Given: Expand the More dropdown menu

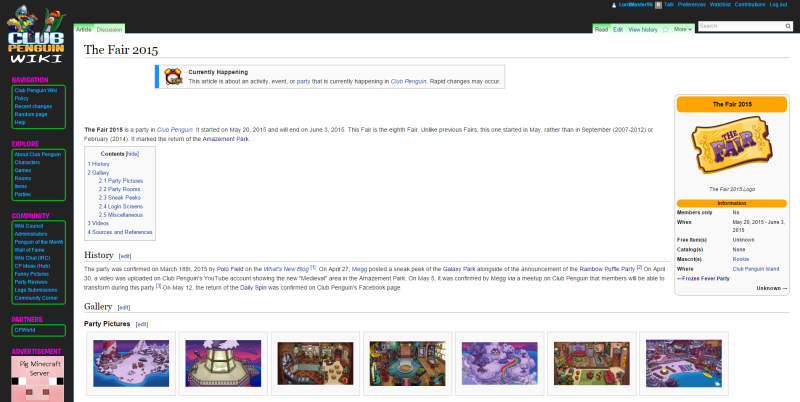Looking at the screenshot, I should click(683, 30).
